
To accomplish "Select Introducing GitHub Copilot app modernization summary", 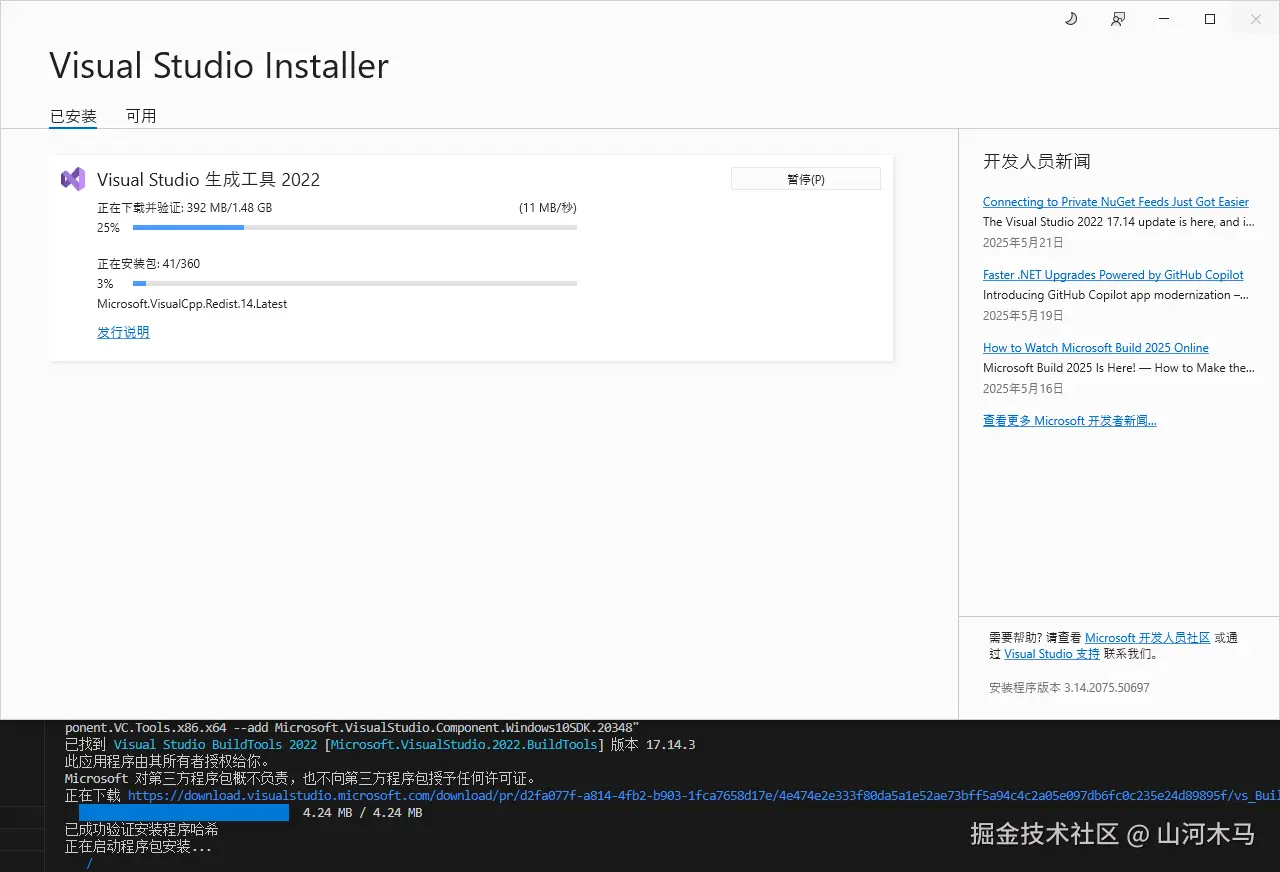I will [x=1116, y=295].
